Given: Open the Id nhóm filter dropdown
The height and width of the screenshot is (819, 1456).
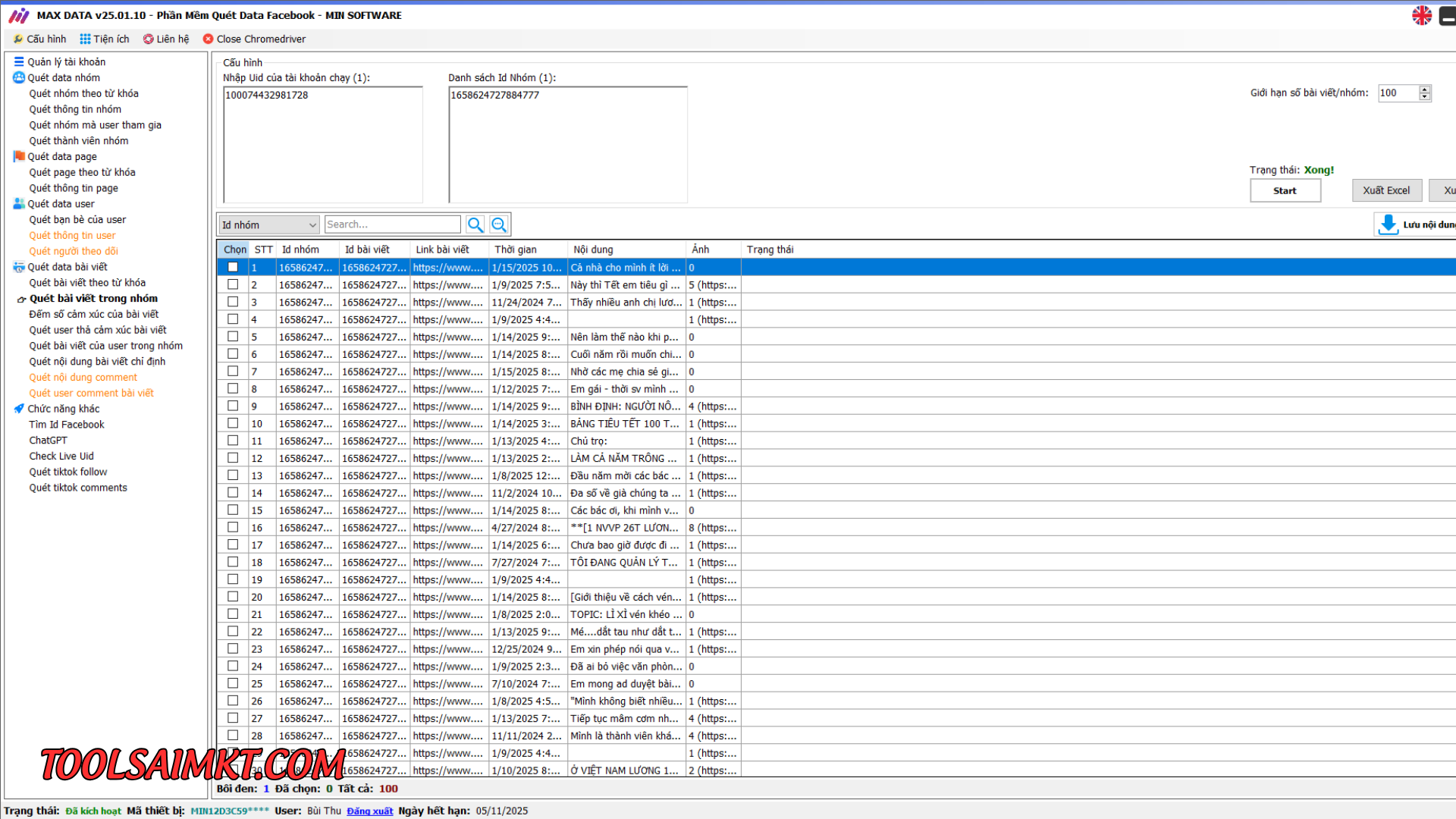Looking at the screenshot, I should [x=268, y=225].
